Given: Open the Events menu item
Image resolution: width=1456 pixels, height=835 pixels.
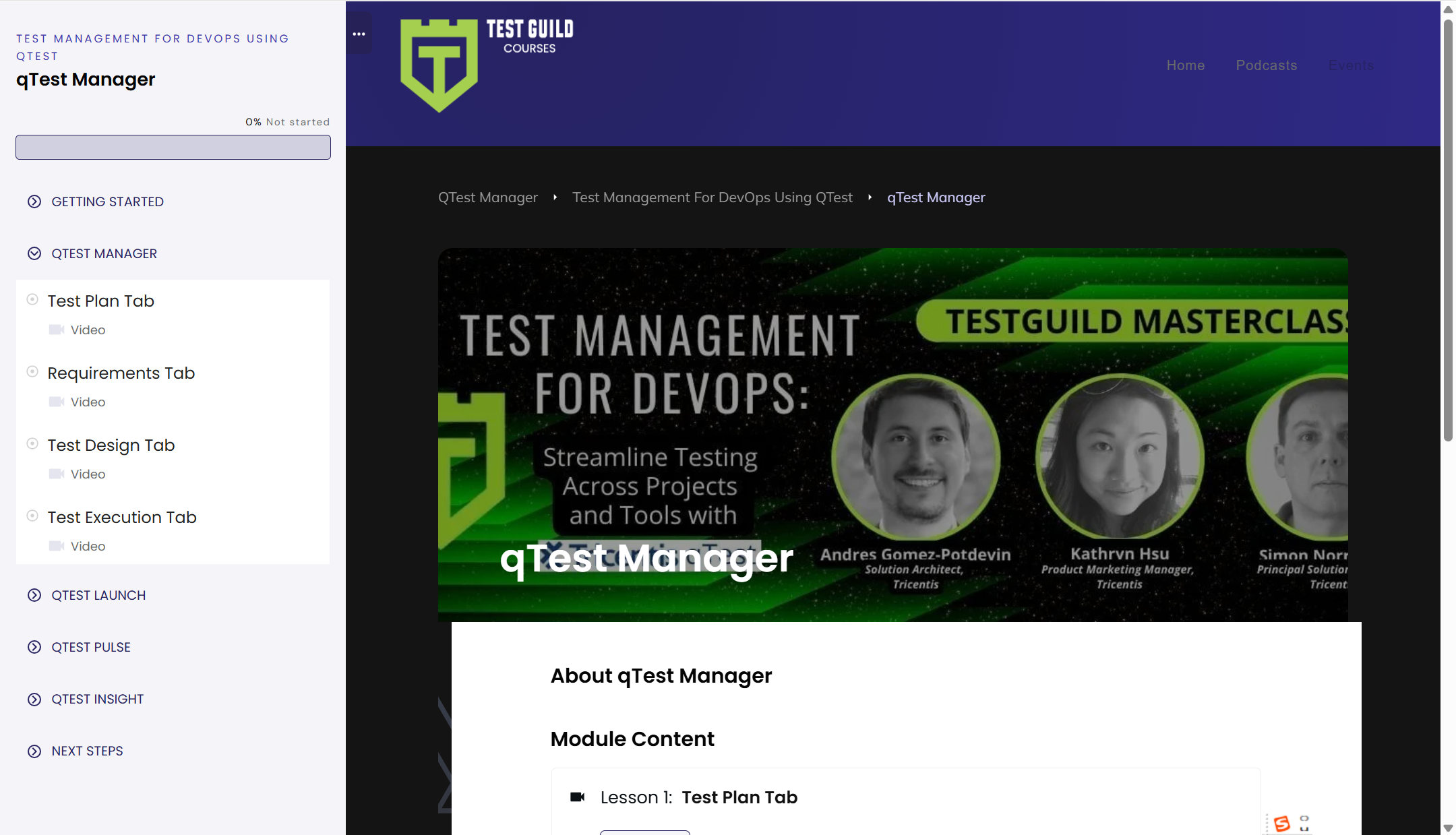Looking at the screenshot, I should (x=1351, y=65).
